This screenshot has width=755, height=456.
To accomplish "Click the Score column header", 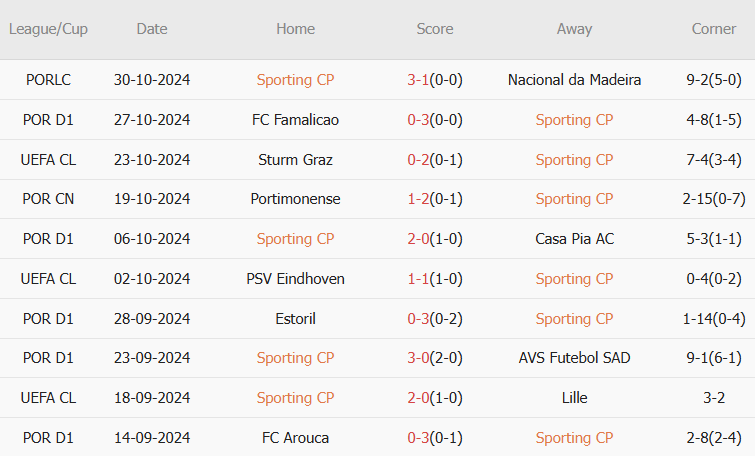I will pyautogui.click(x=435, y=29).
